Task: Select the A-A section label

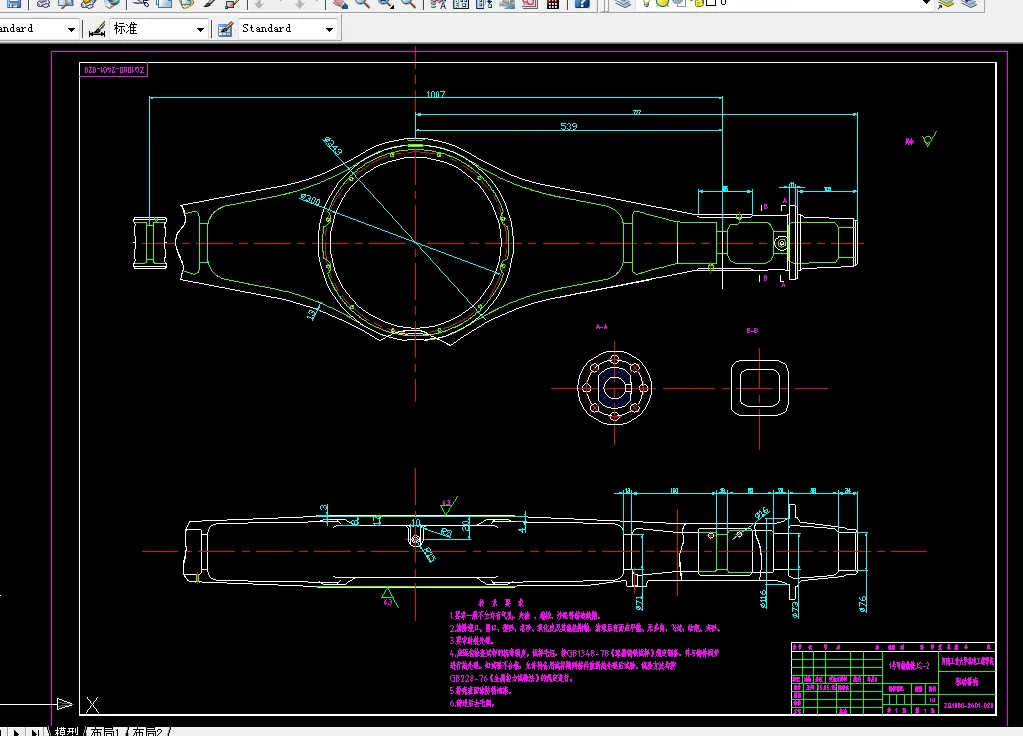Action: [x=602, y=326]
